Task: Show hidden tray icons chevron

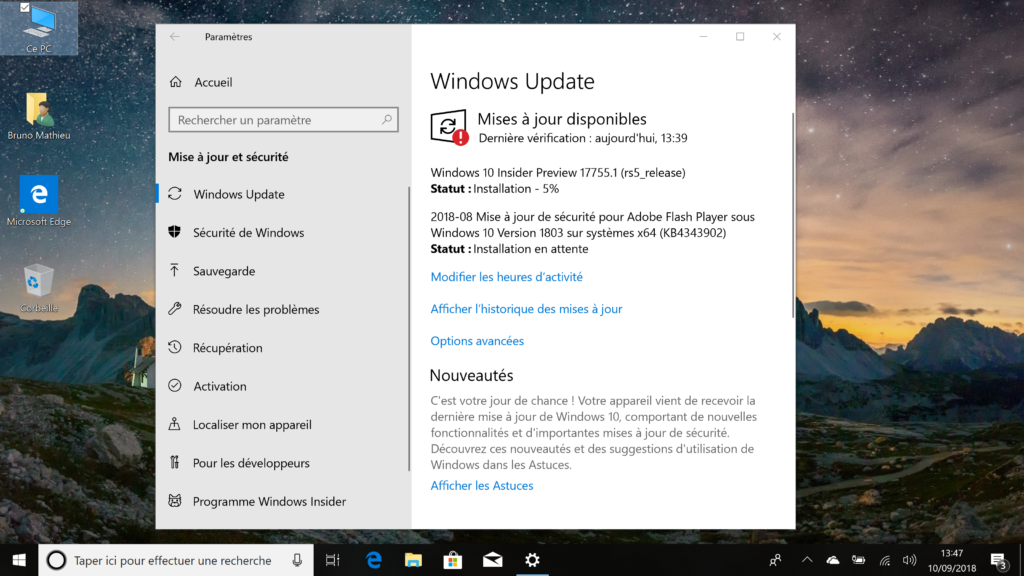Action: click(807, 560)
